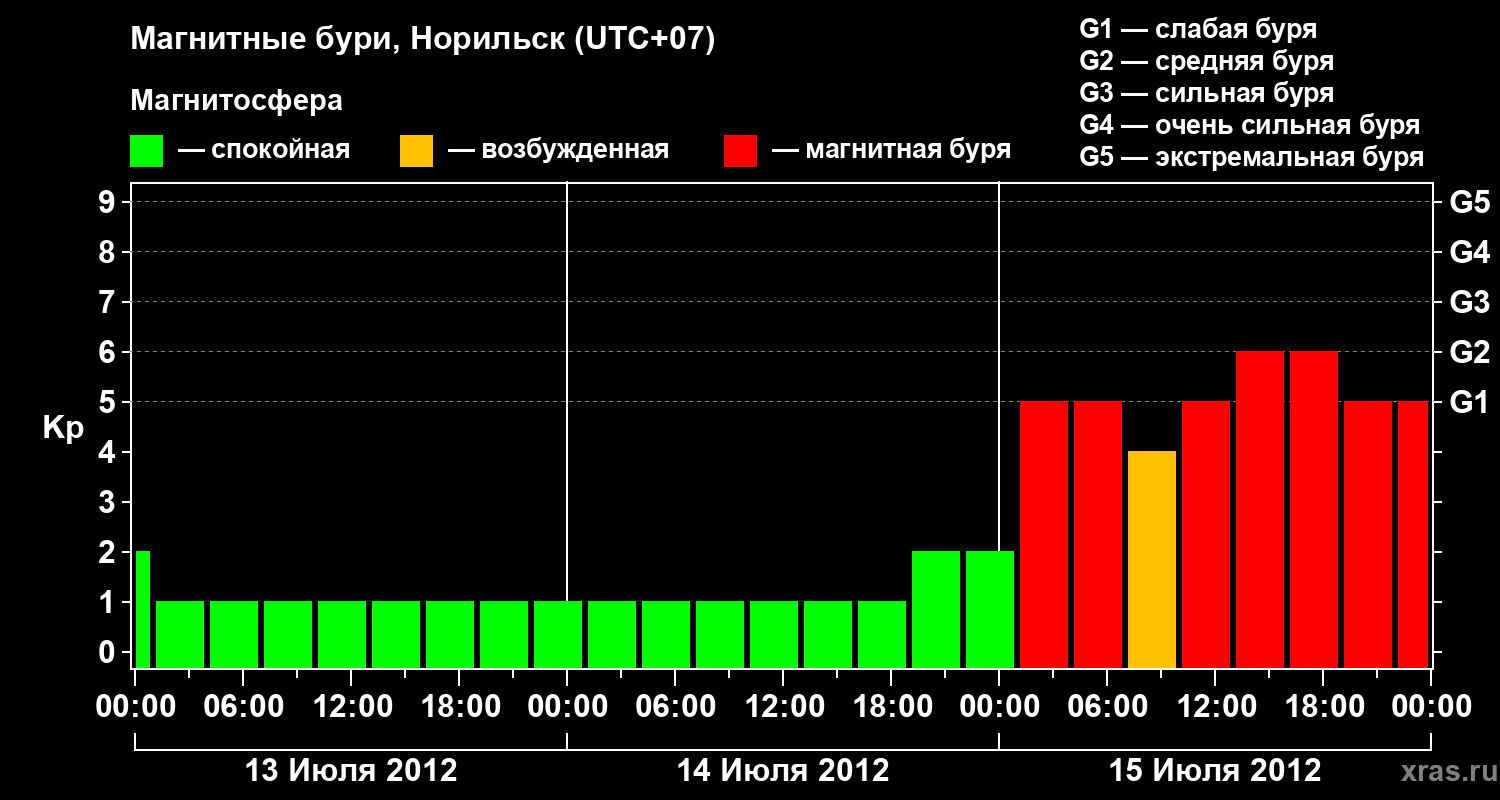Click the first '00:00' time label at chart start
This screenshot has width=1500, height=800.
[135, 707]
